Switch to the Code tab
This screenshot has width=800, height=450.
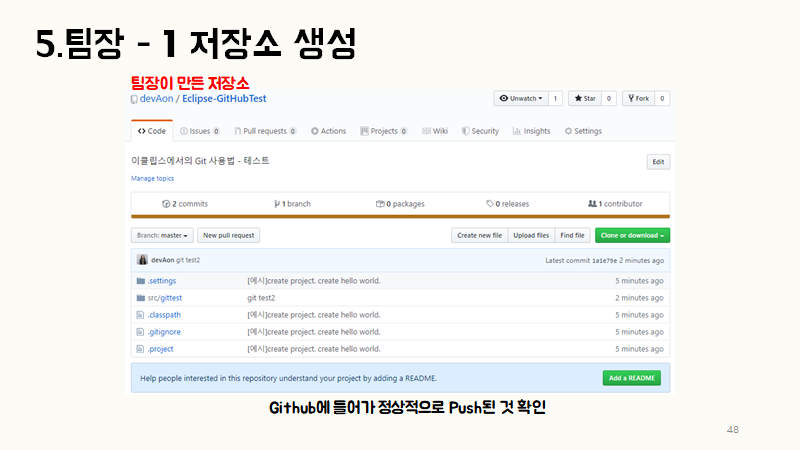[152, 131]
